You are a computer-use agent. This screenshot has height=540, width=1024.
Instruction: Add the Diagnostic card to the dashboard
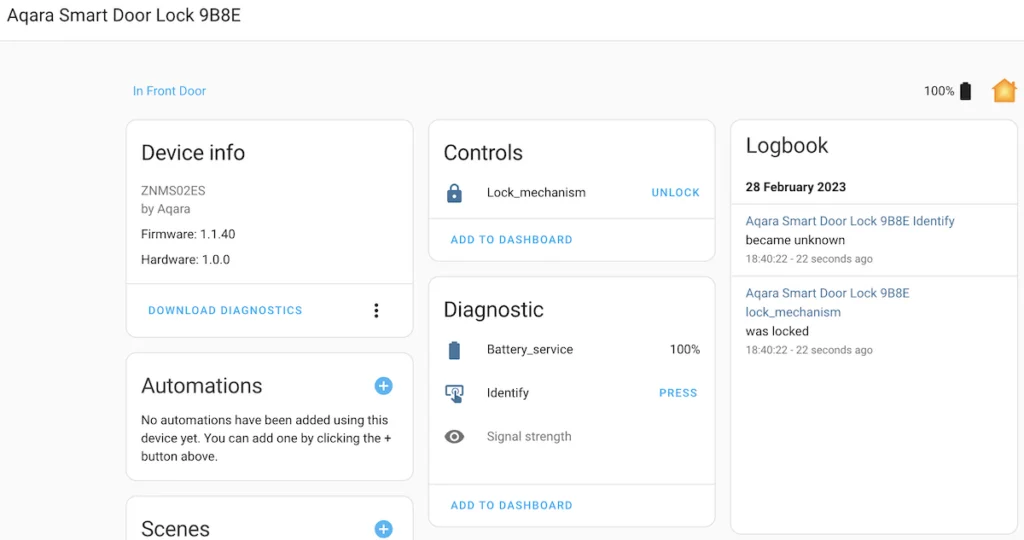(511, 505)
